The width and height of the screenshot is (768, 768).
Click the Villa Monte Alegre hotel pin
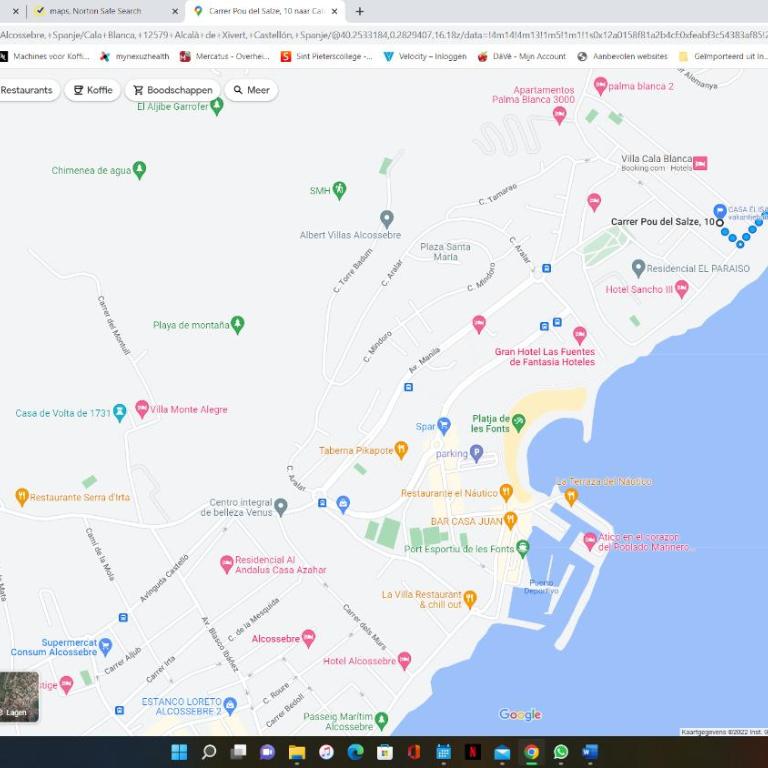[142, 409]
